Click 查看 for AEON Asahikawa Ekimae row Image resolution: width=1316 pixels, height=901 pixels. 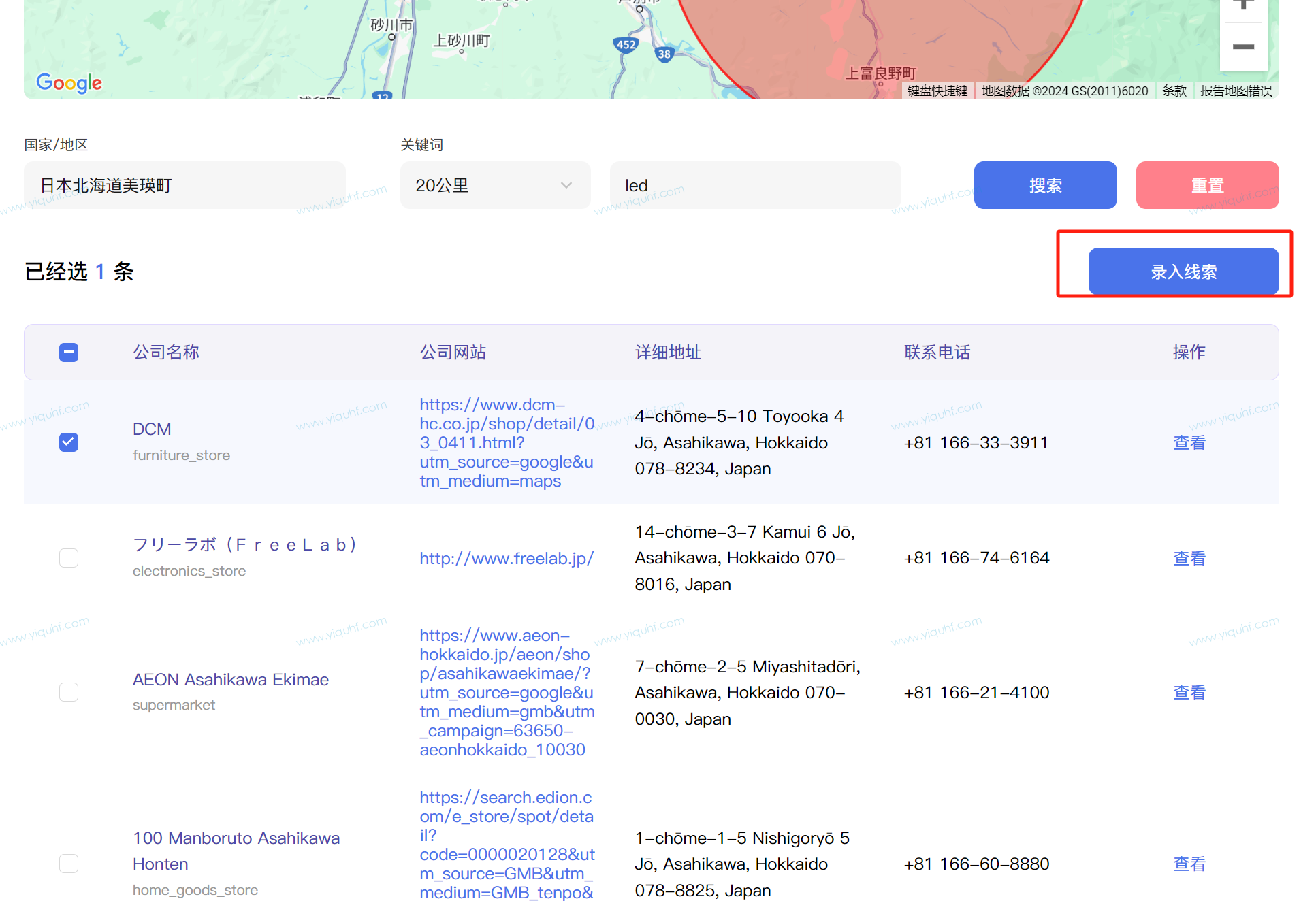point(1189,693)
